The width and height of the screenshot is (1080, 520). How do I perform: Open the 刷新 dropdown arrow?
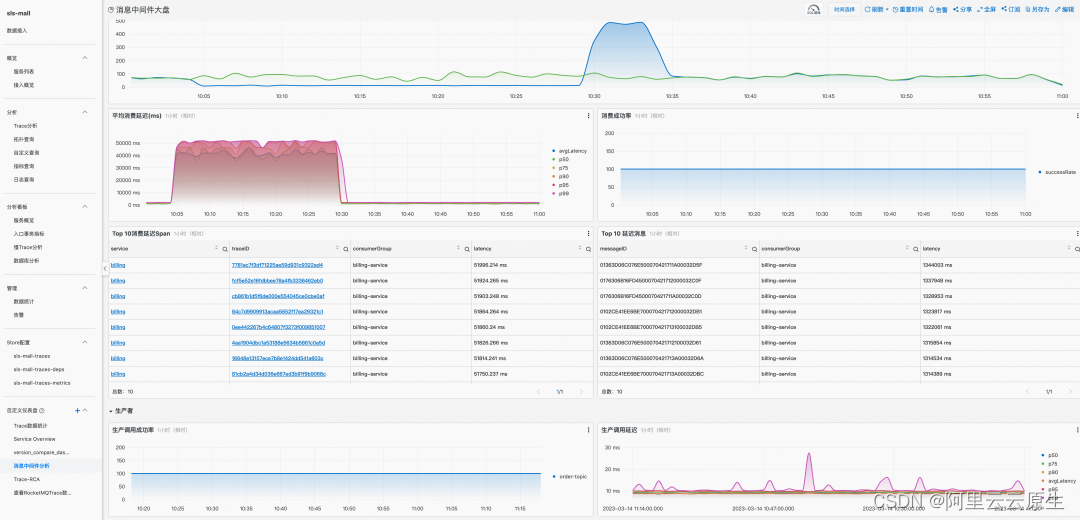tap(886, 10)
